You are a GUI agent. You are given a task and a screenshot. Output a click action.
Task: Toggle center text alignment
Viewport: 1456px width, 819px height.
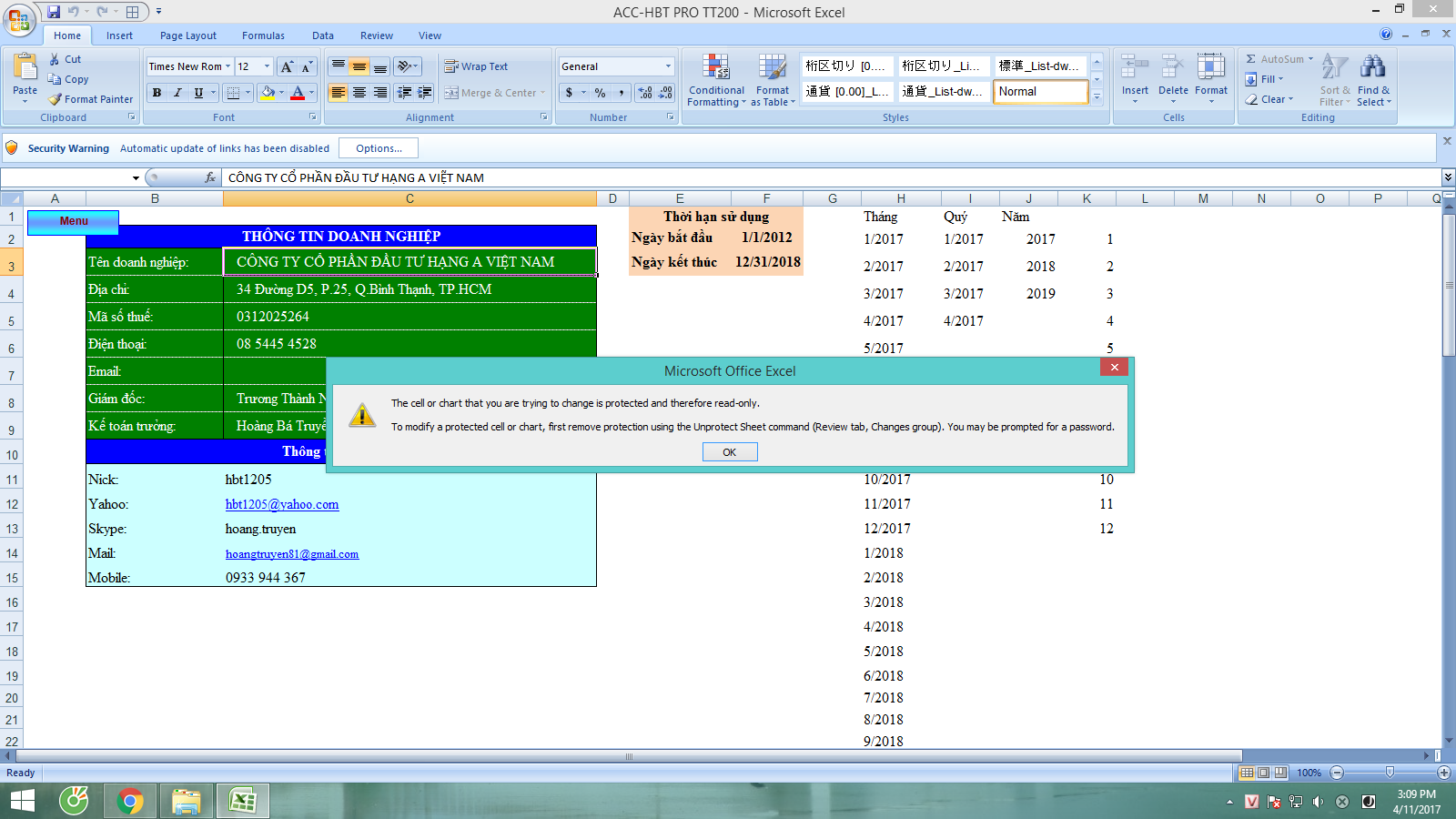(x=359, y=93)
